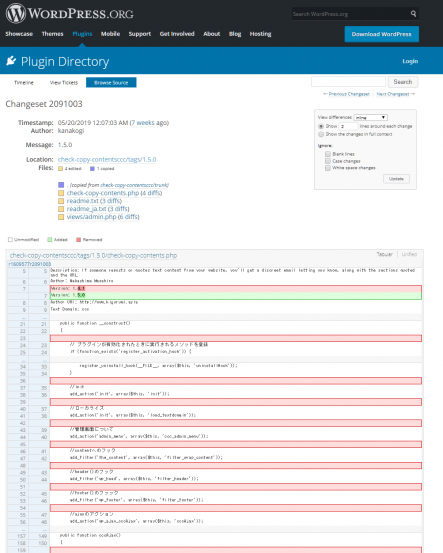
Task: Click the WordPress.org logo
Action: (x=69, y=13)
